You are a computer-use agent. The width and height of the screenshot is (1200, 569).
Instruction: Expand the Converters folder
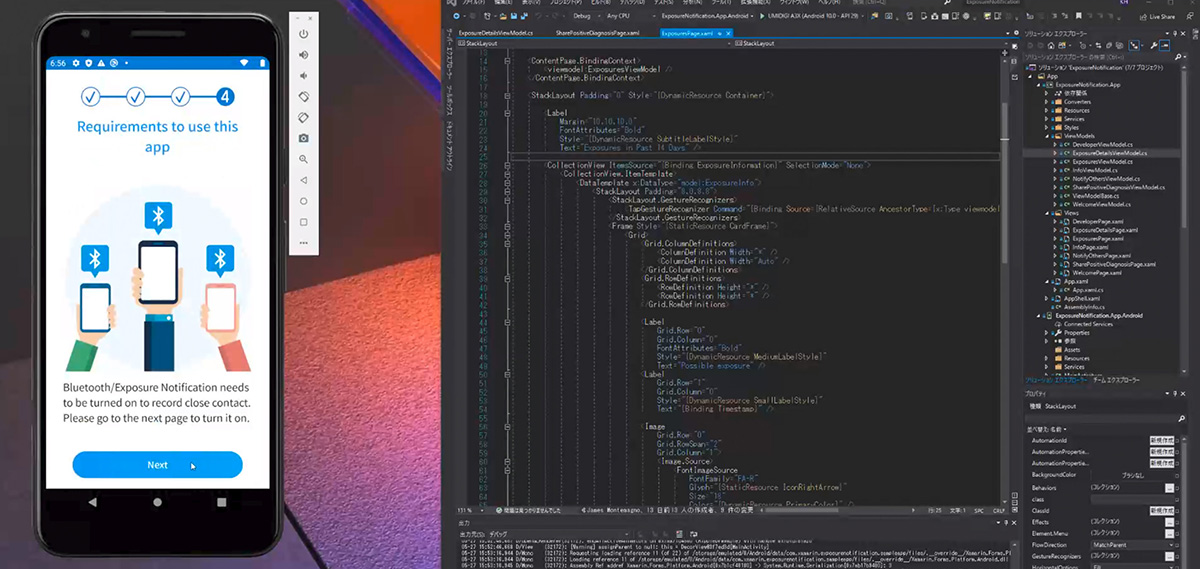point(1045,102)
